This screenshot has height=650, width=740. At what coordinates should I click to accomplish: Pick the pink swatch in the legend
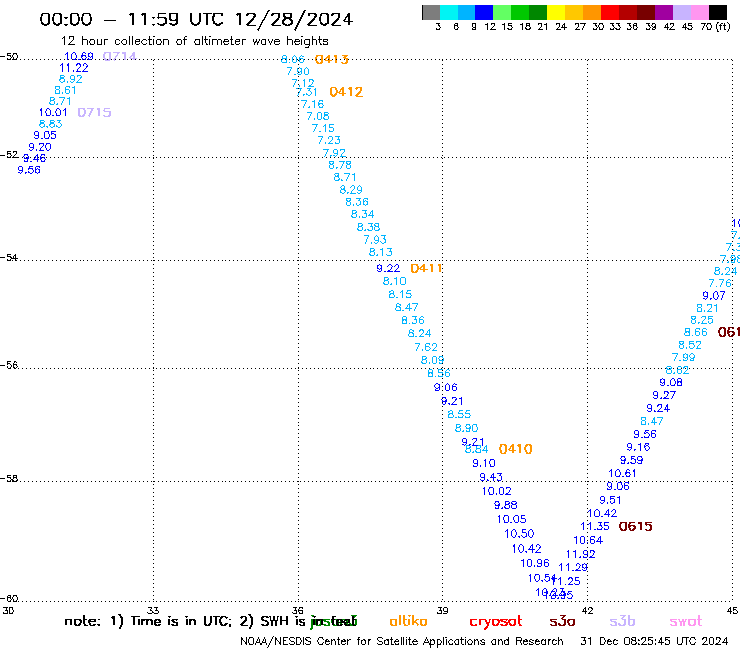[x=700, y=12]
